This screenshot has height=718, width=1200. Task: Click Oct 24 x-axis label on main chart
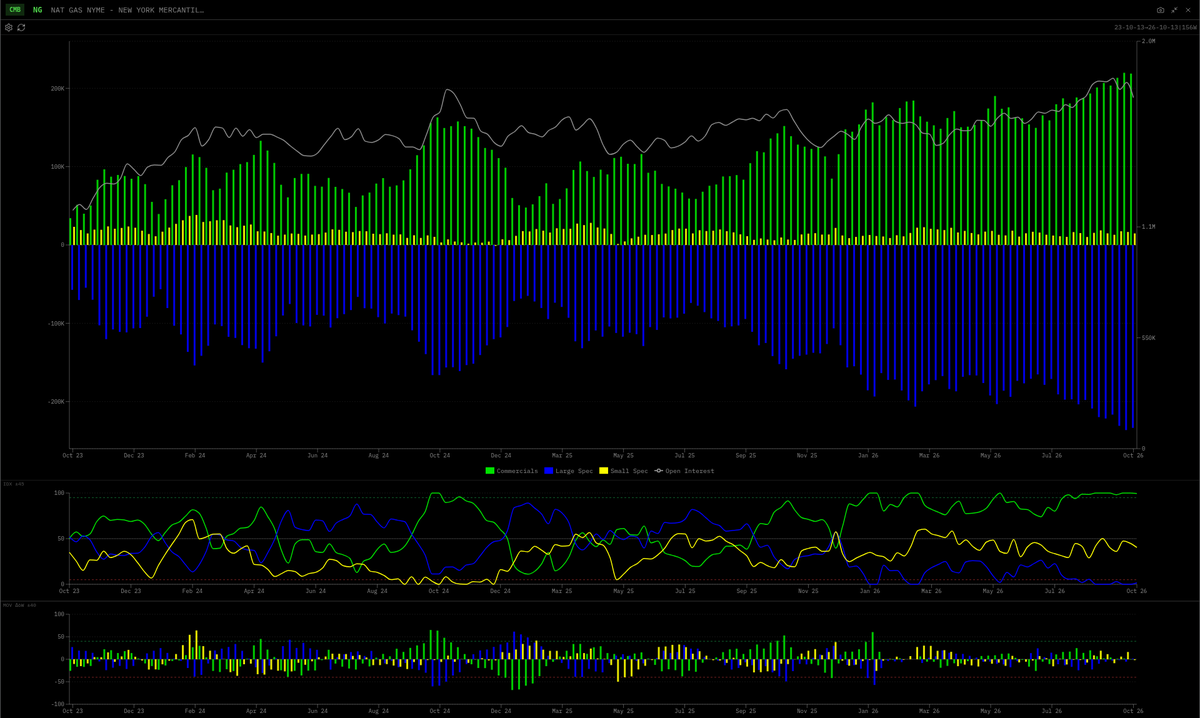(x=440, y=455)
